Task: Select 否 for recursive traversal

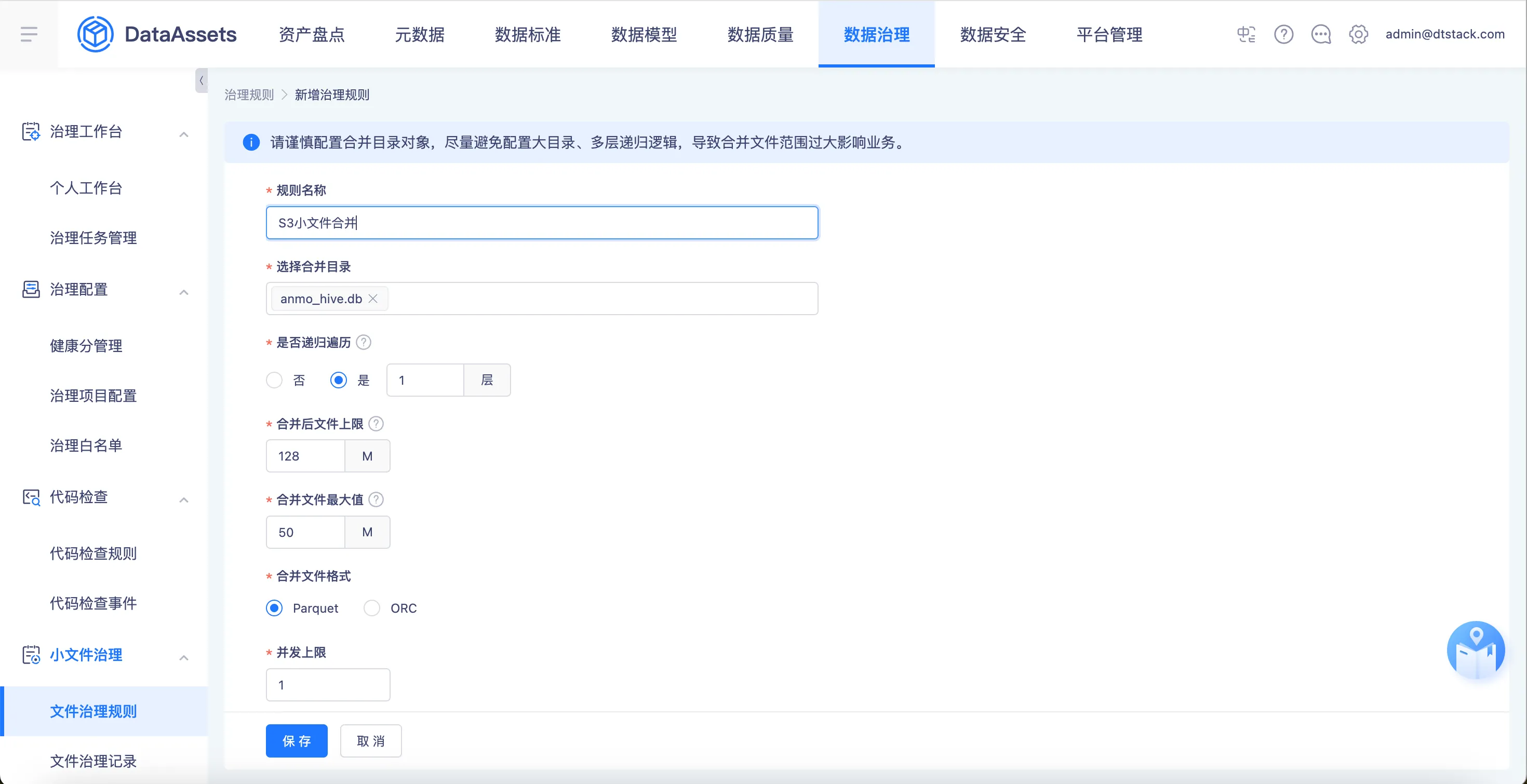Action: 274,380
